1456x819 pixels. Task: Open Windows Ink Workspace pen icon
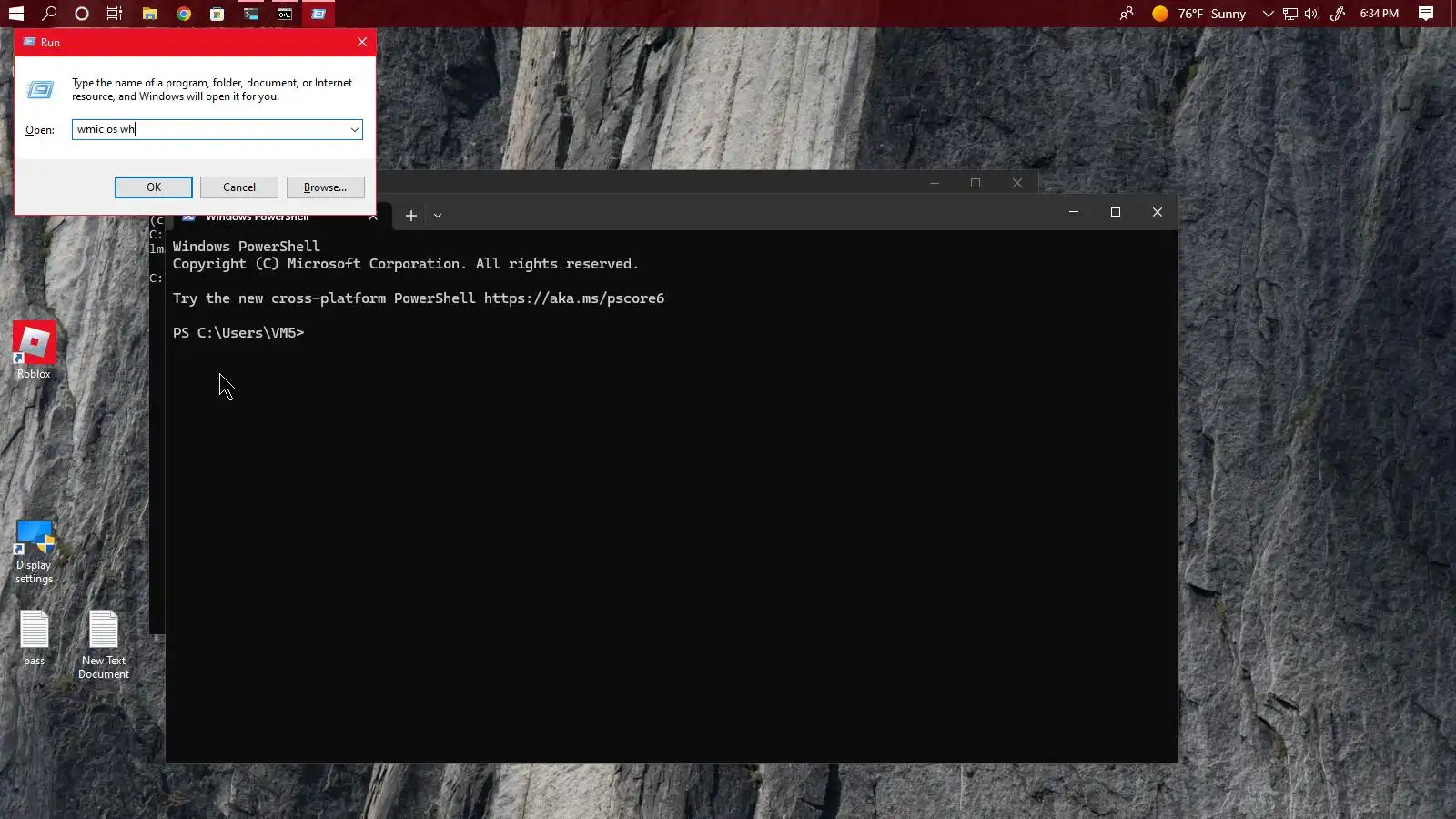1338,14
